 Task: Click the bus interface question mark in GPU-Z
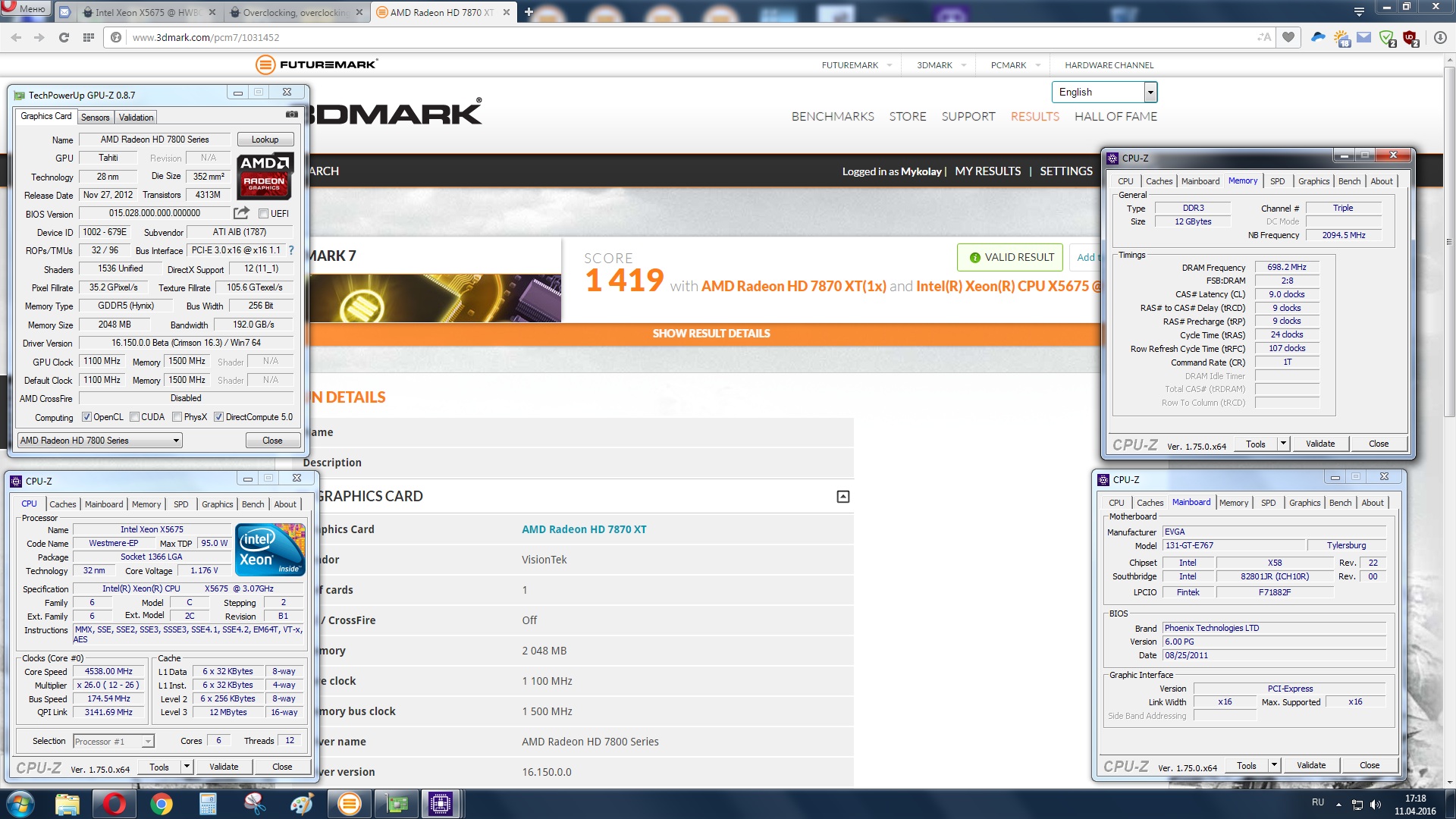290,250
